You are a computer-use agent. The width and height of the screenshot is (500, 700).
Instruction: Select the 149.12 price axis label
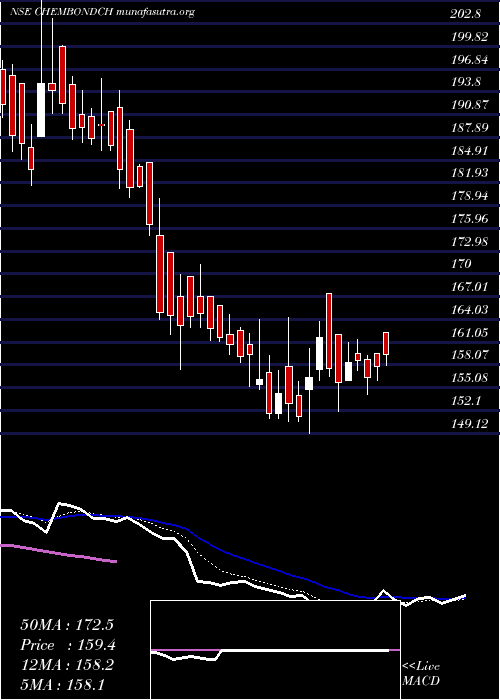pos(469,423)
